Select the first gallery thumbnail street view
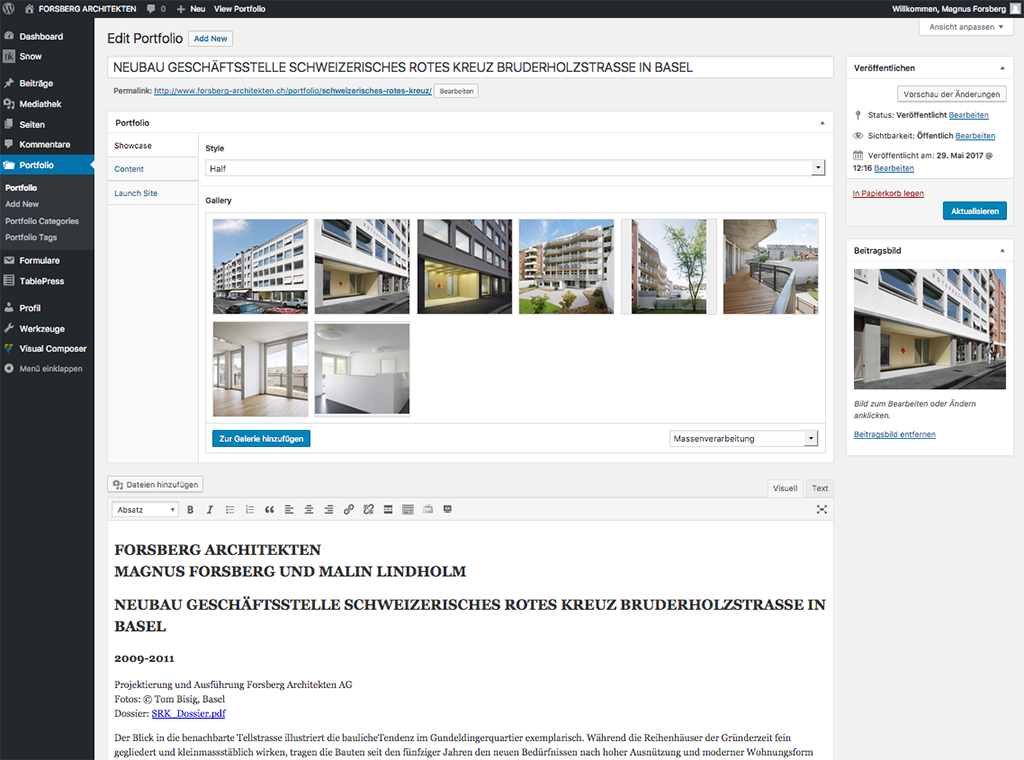The height and width of the screenshot is (760, 1024). [260, 266]
